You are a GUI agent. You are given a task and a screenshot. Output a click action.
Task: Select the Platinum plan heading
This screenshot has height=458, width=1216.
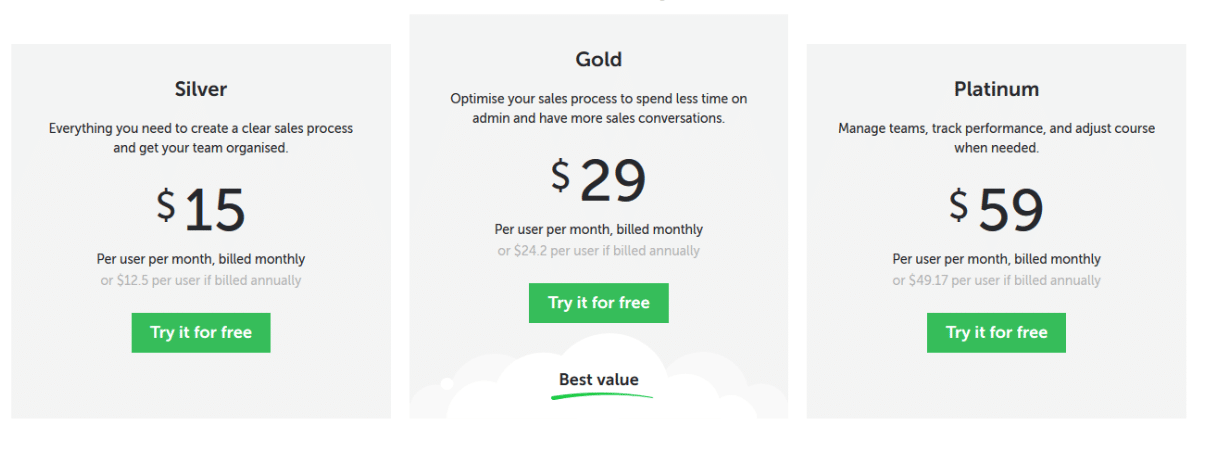[997, 89]
